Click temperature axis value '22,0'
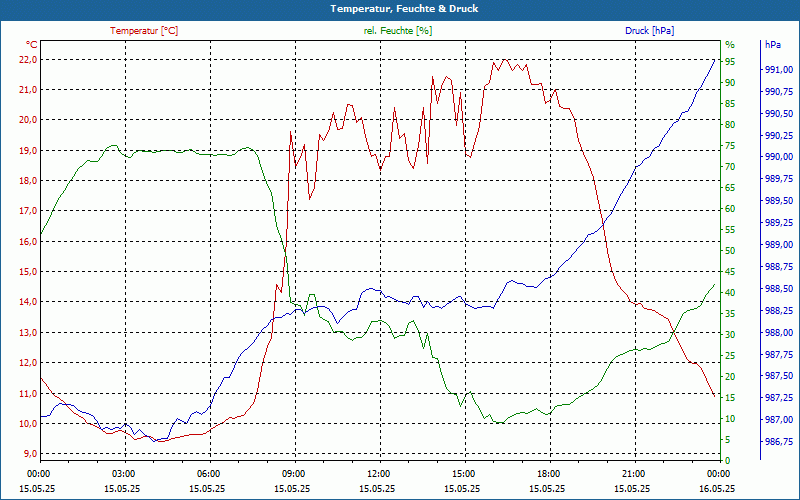800x500 pixels. click(x=28, y=60)
